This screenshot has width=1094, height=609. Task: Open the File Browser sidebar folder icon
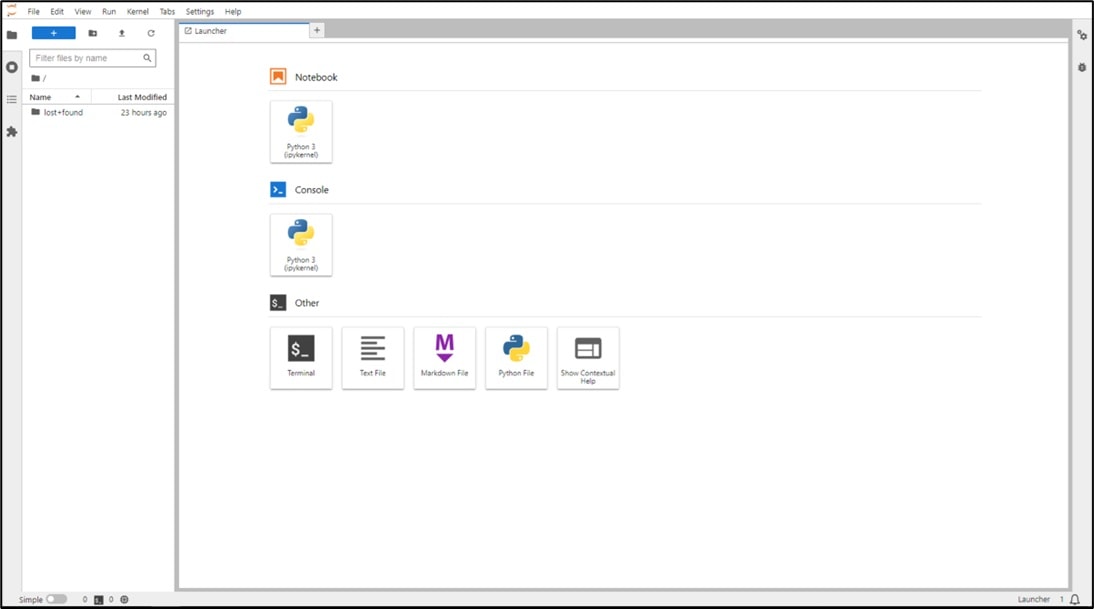(12, 35)
